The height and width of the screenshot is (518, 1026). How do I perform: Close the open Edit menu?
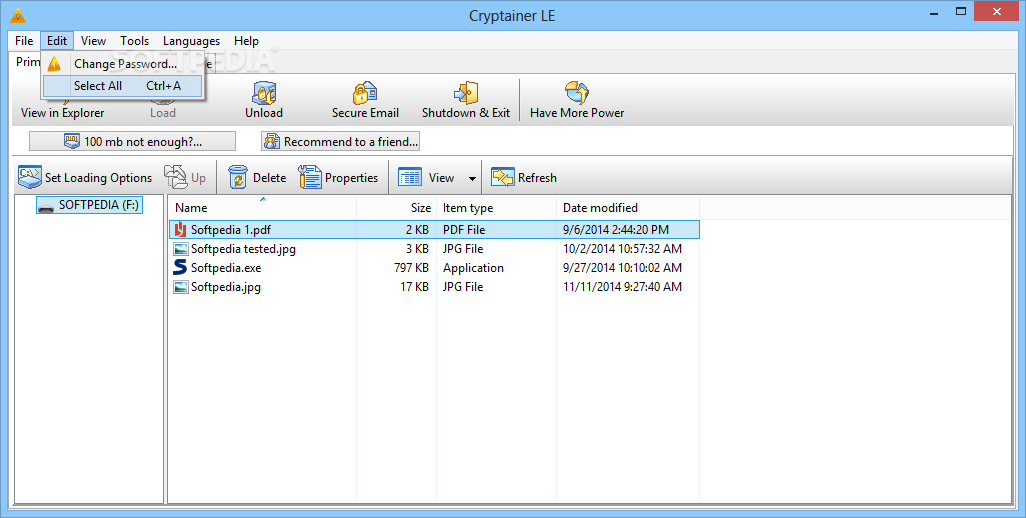[x=57, y=41]
